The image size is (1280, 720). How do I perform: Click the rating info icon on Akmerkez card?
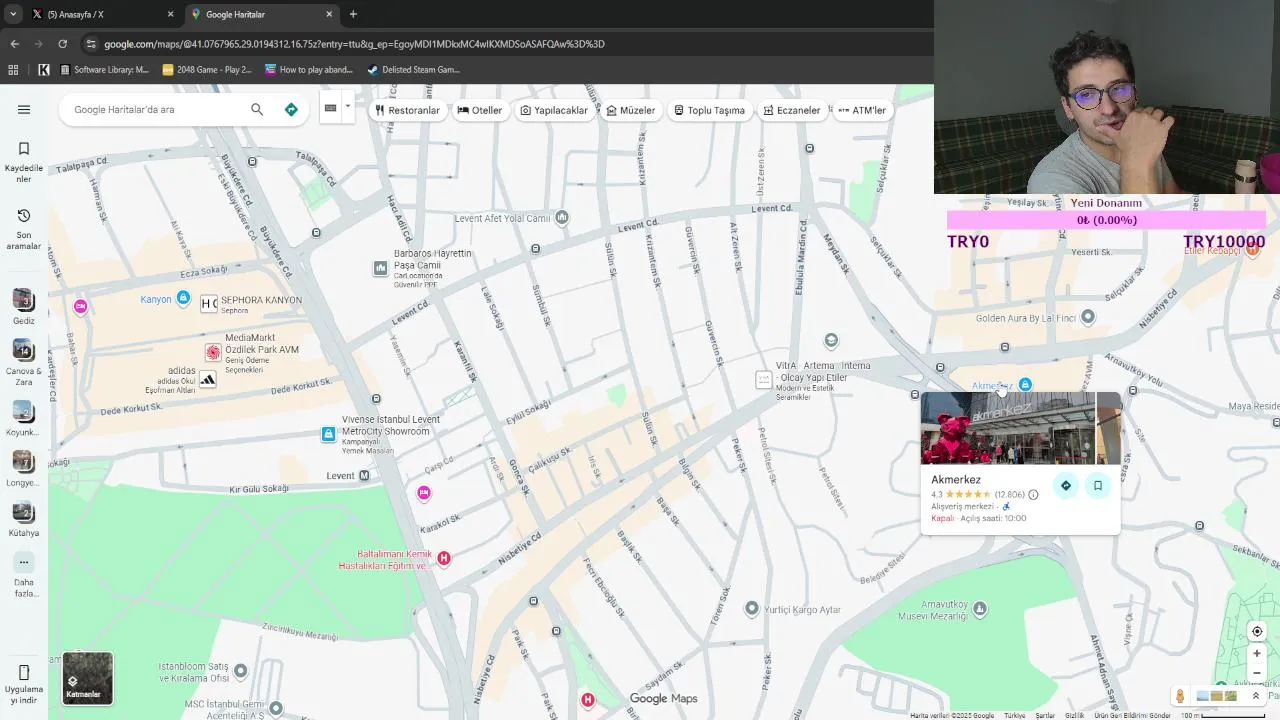pos(1033,494)
